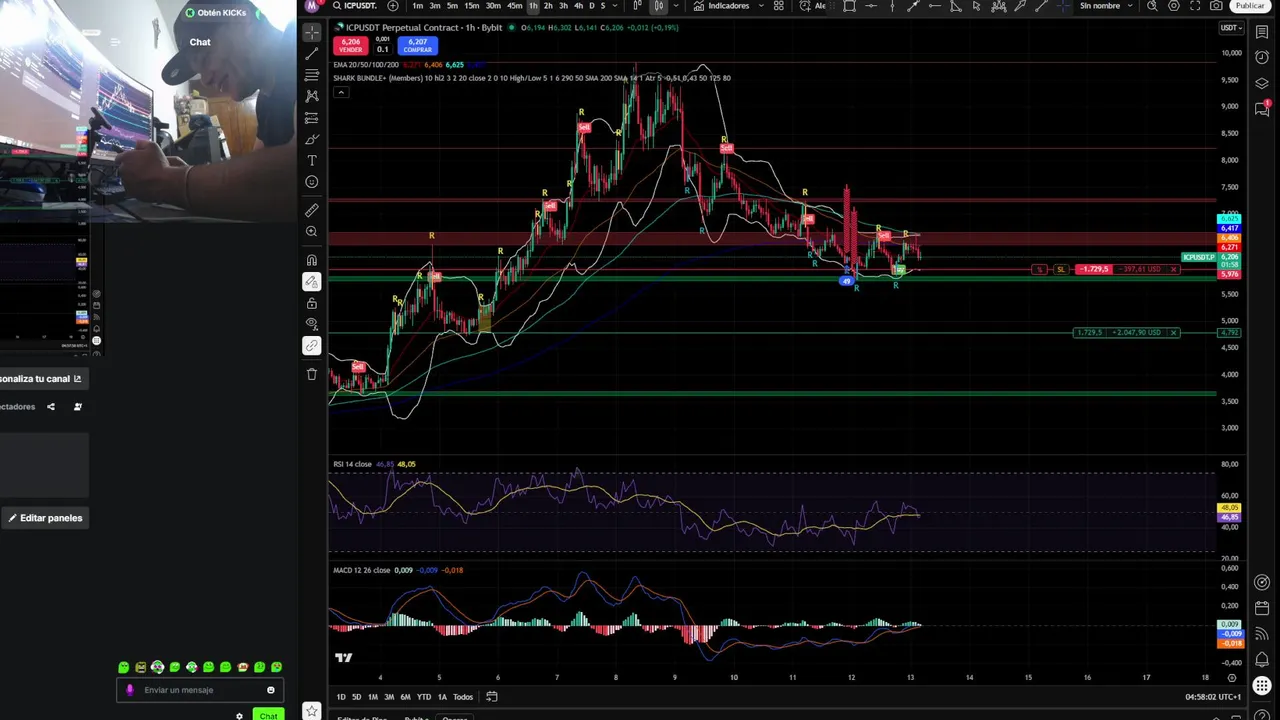This screenshot has width=1280, height=720.
Task: Open the alerts clock panel icon
Action: click(1262, 58)
